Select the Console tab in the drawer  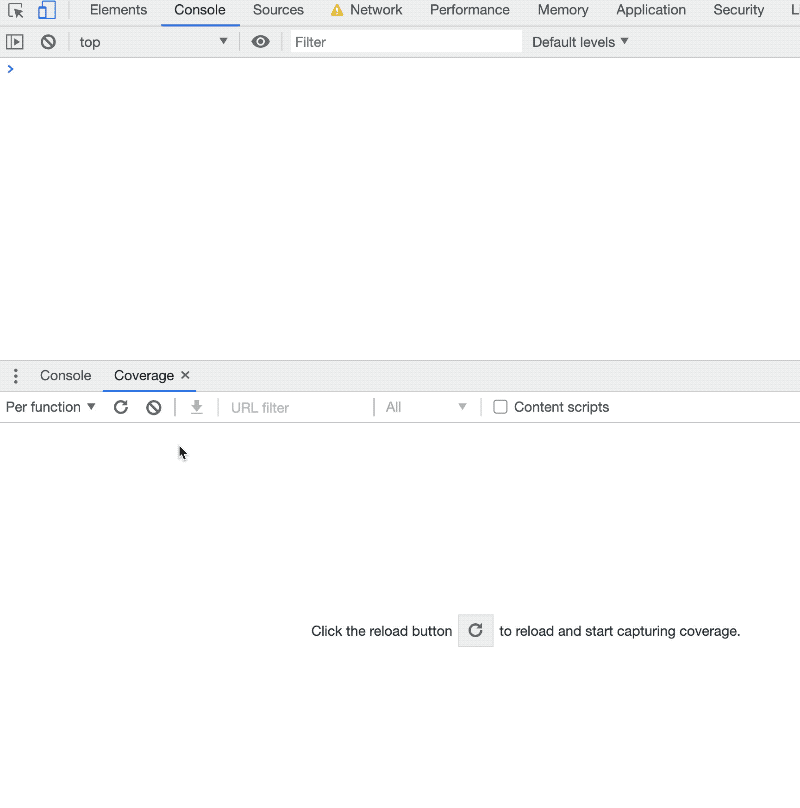tap(66, 376)
